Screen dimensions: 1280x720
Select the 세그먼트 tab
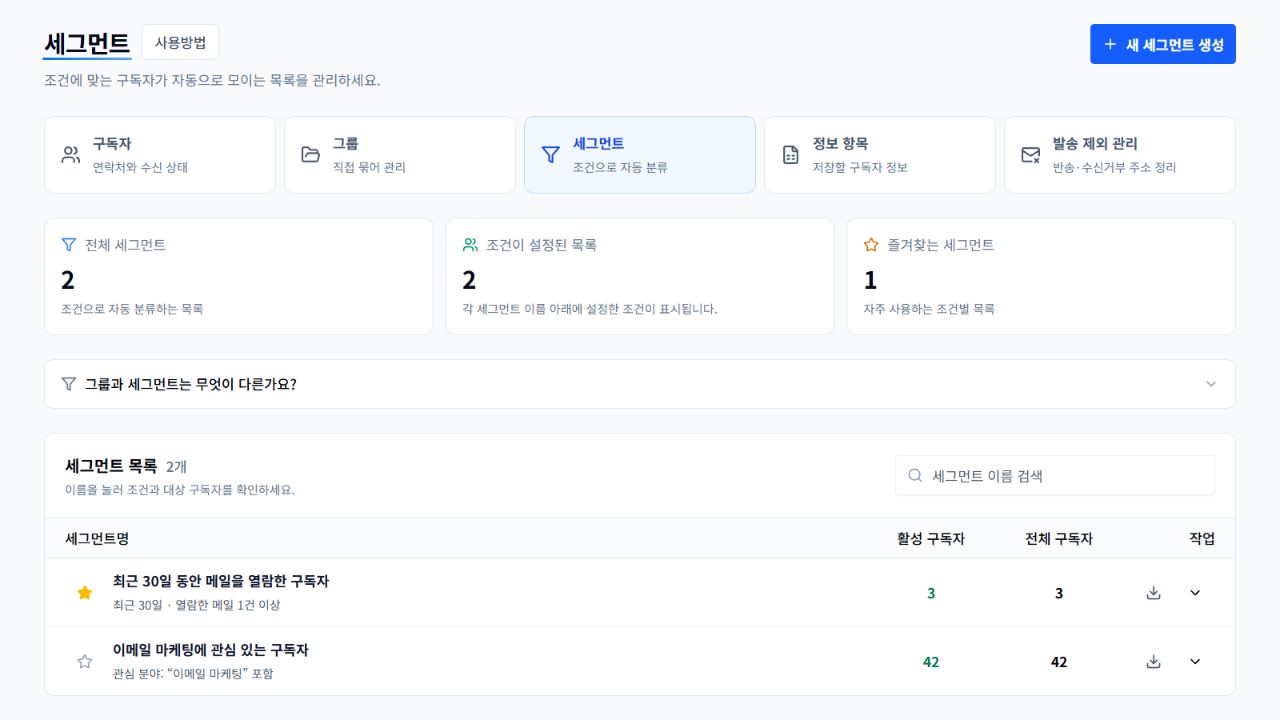pos(640,155)
